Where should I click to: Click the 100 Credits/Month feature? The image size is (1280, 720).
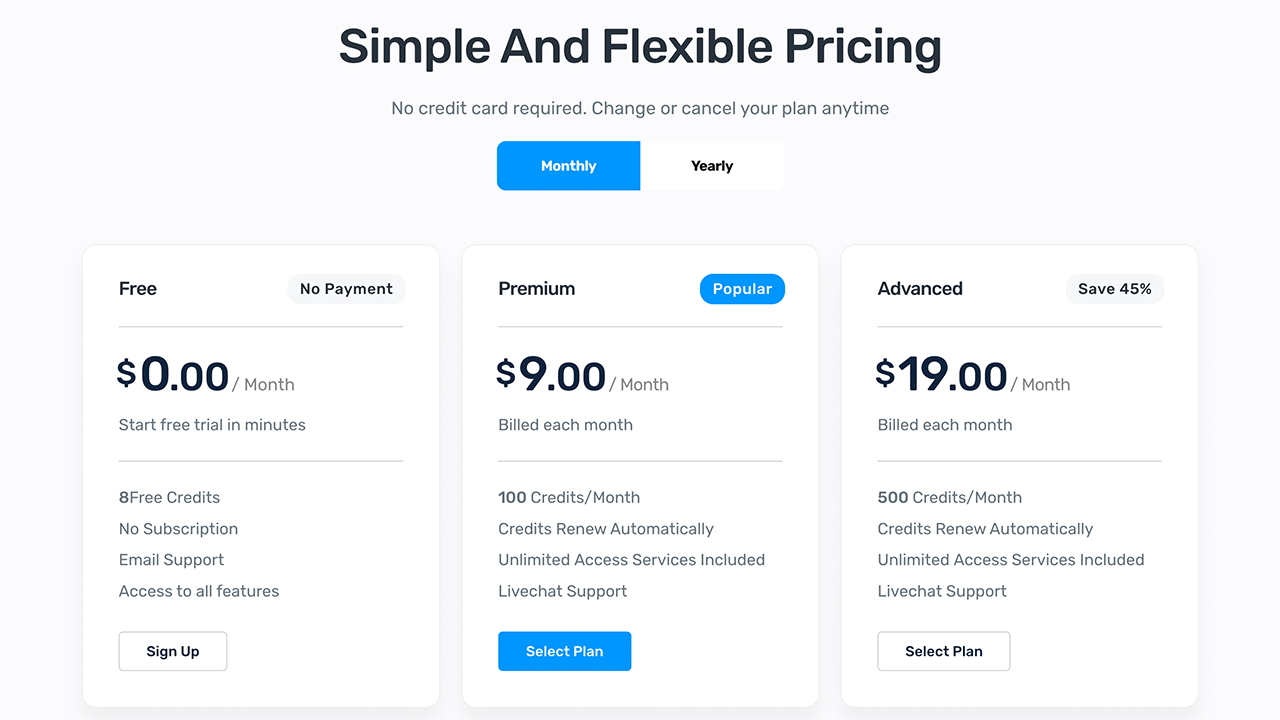pos(569,497)
